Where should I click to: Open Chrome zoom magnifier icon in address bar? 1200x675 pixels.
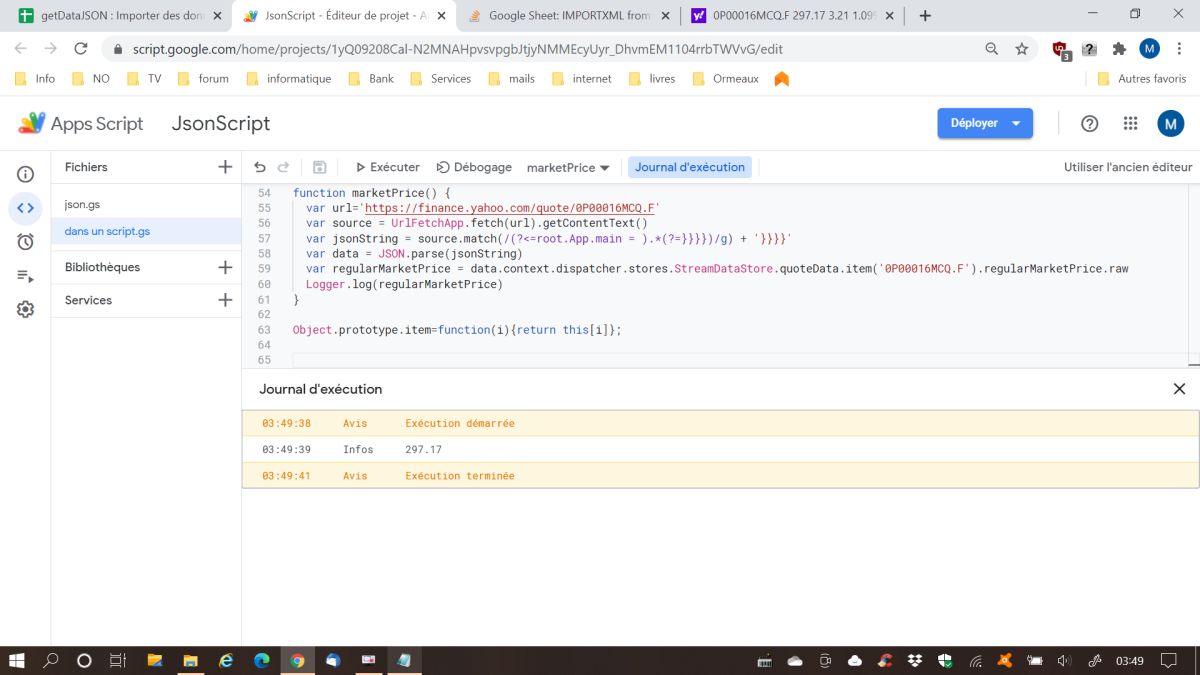(x=991, y=48)
